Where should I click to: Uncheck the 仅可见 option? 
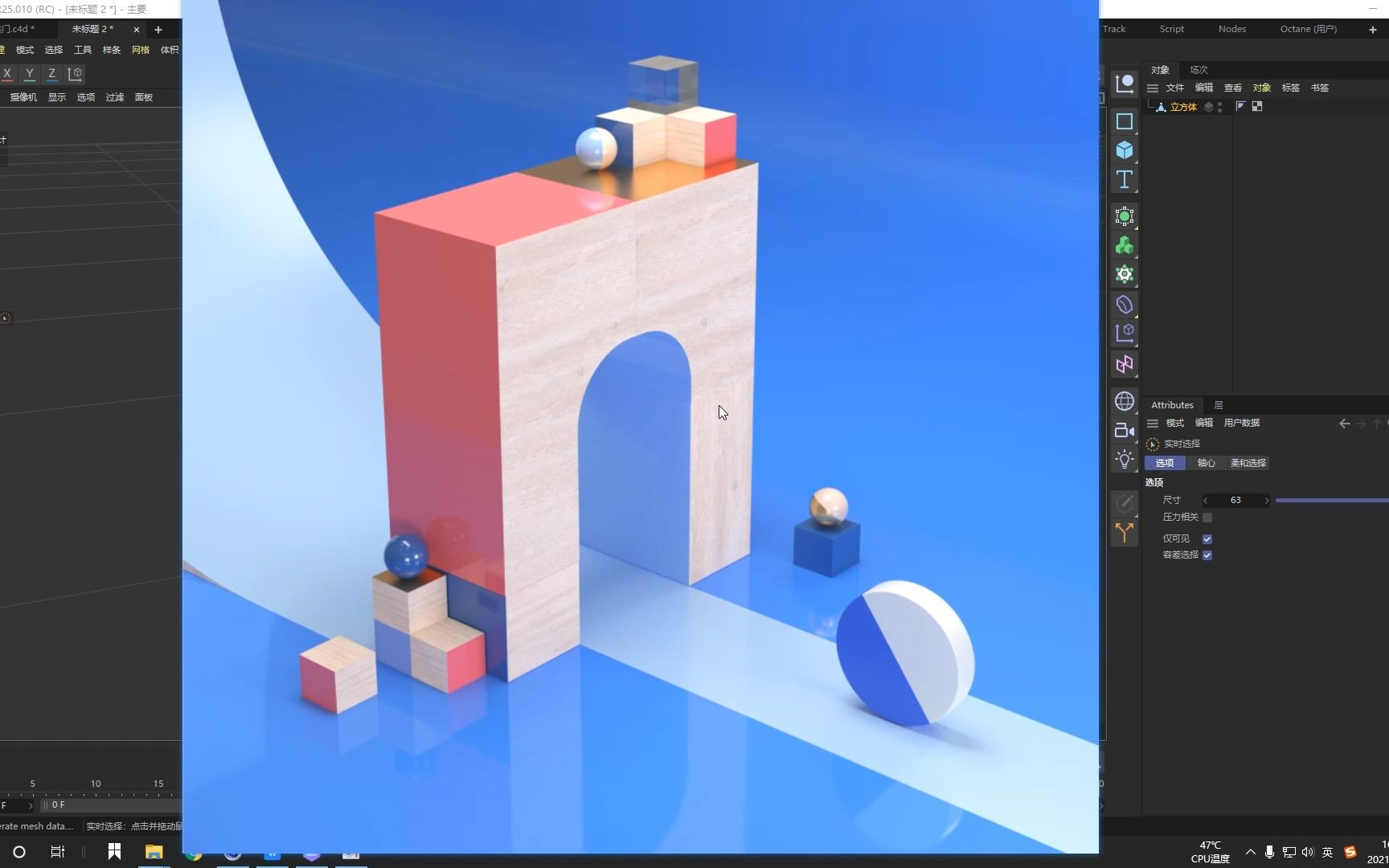1207,538
